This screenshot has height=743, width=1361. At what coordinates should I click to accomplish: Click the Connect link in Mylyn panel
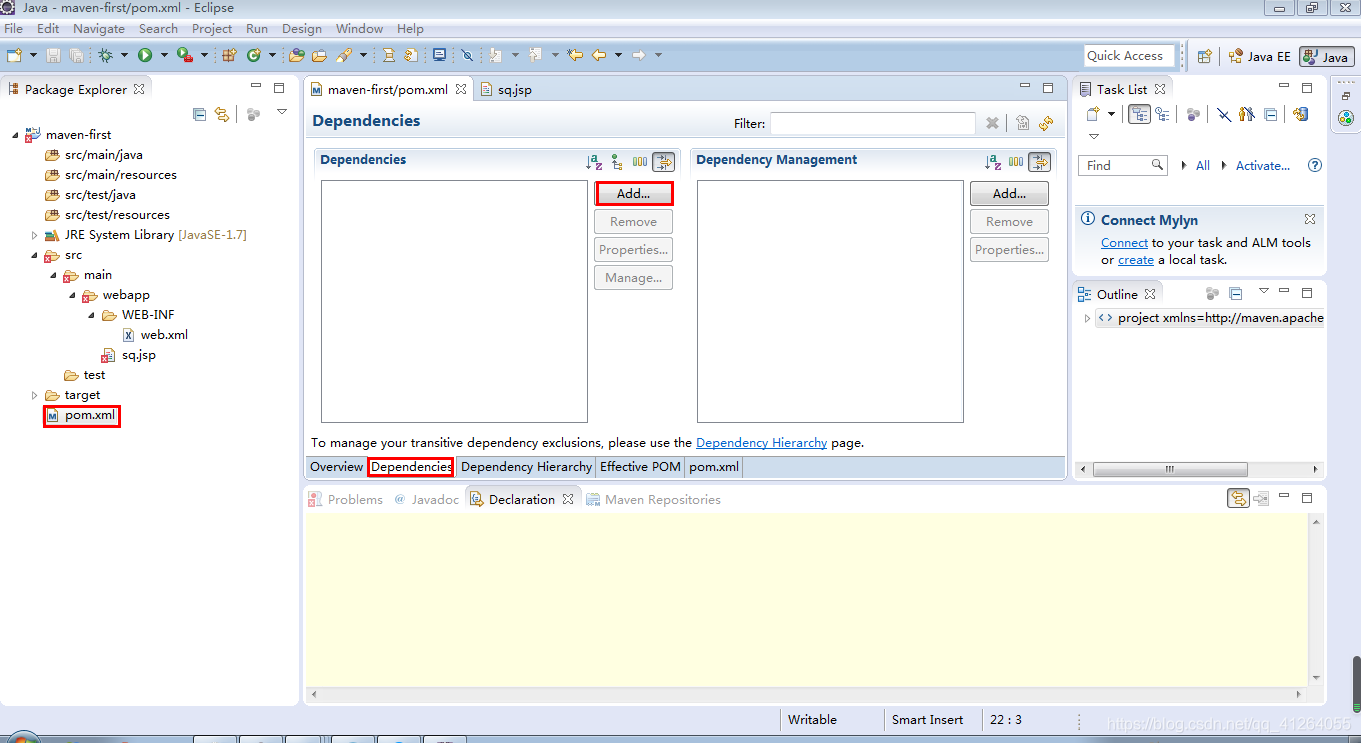1124,243
